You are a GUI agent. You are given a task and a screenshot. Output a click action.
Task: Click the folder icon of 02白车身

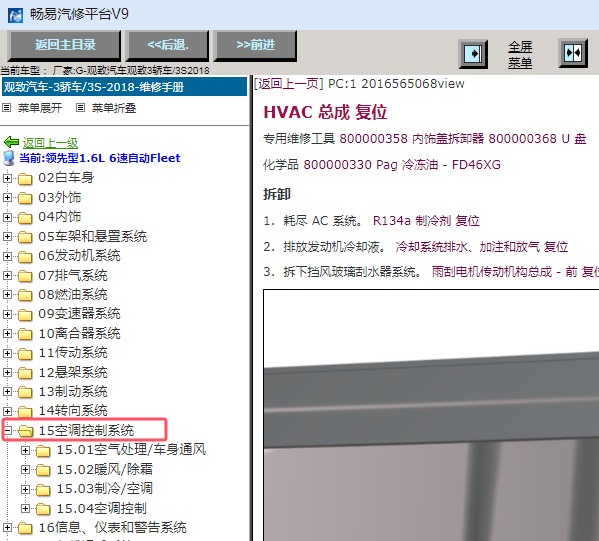point(25,178)
